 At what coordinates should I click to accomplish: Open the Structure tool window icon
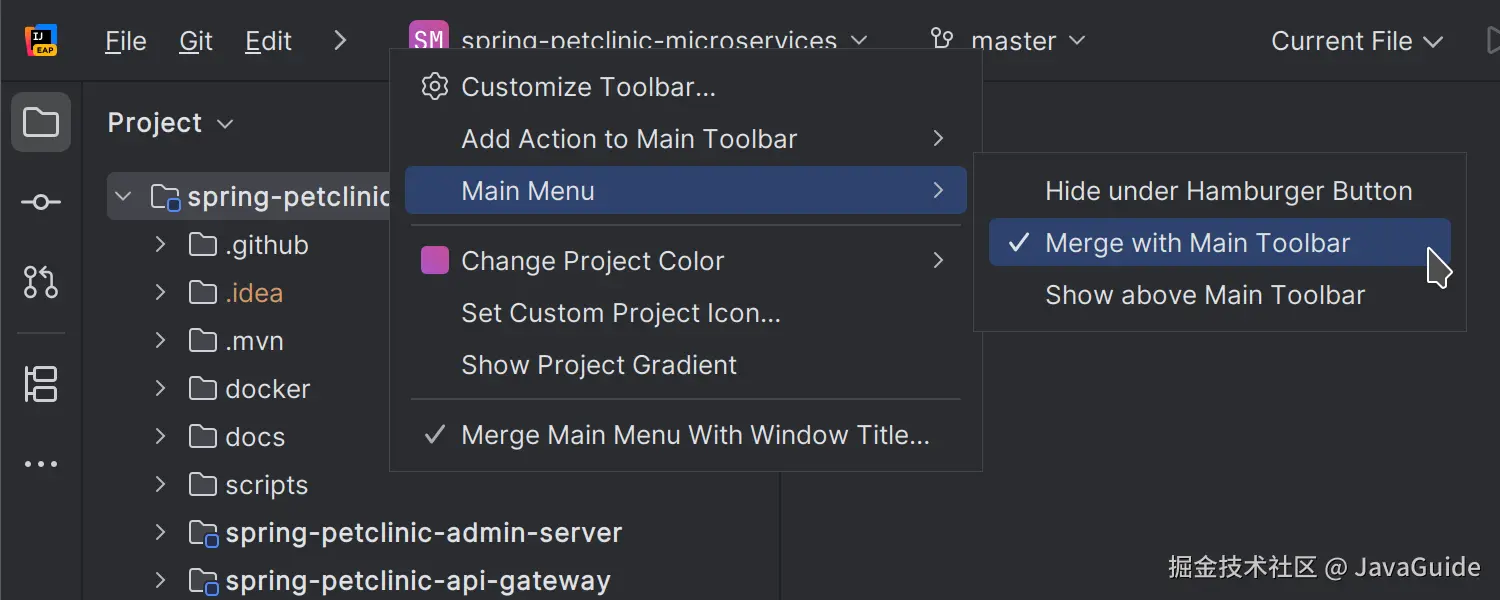[41, 384]
